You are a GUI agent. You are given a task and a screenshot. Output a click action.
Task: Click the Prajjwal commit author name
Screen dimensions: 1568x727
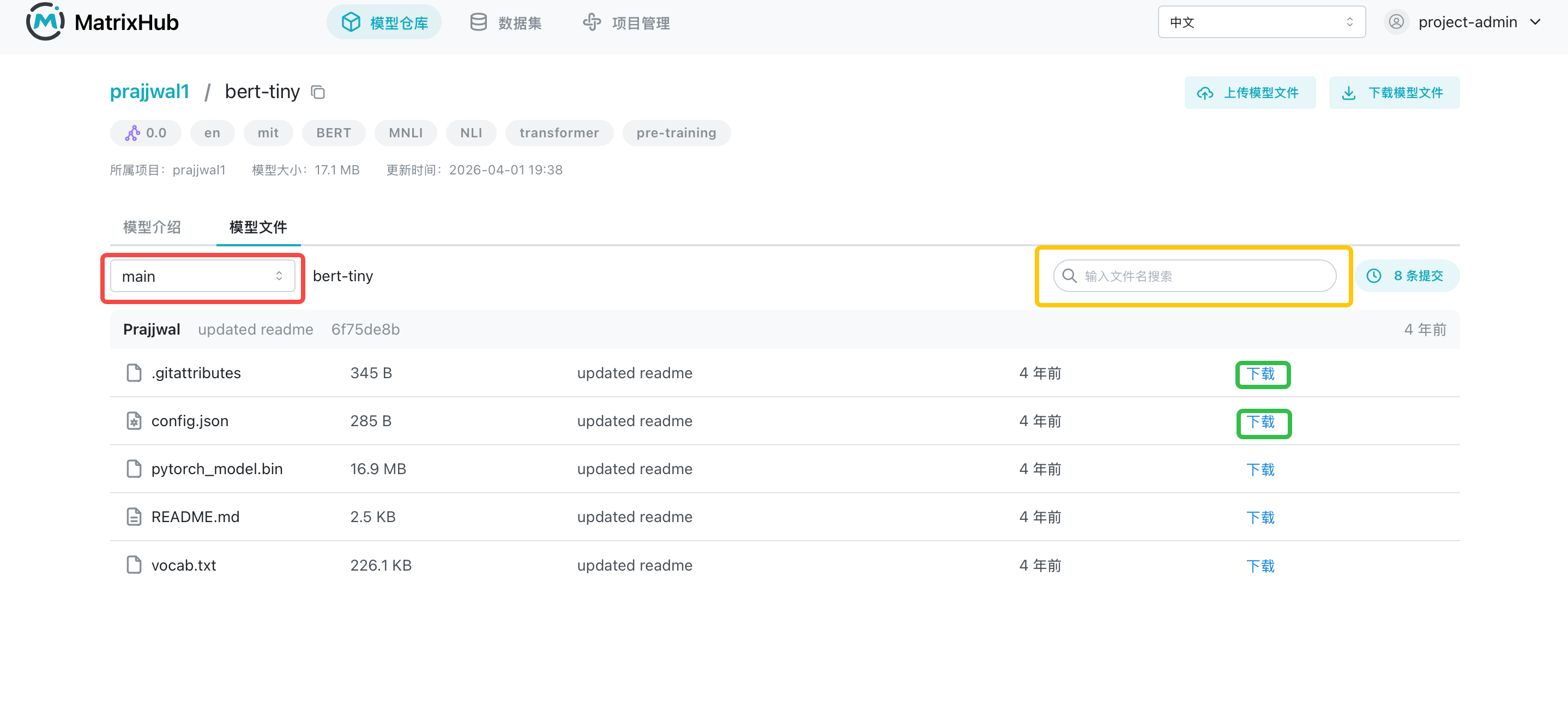pyautogui.click(x=152, y=329)
